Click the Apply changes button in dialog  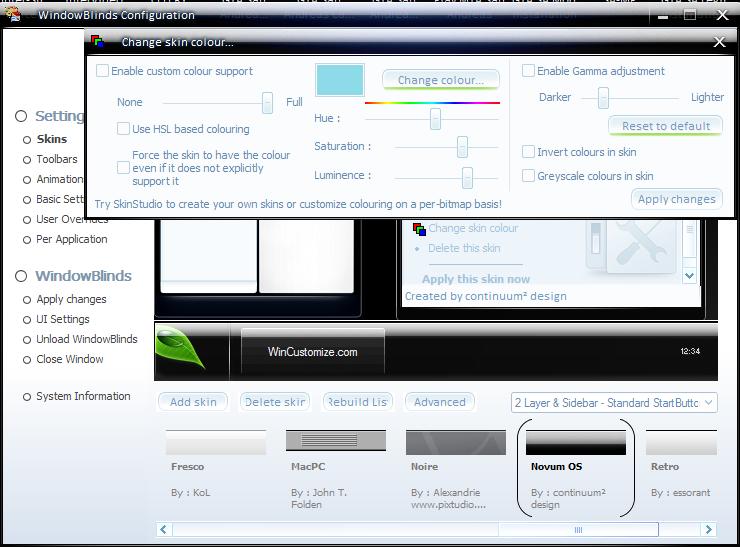(677, 199)
